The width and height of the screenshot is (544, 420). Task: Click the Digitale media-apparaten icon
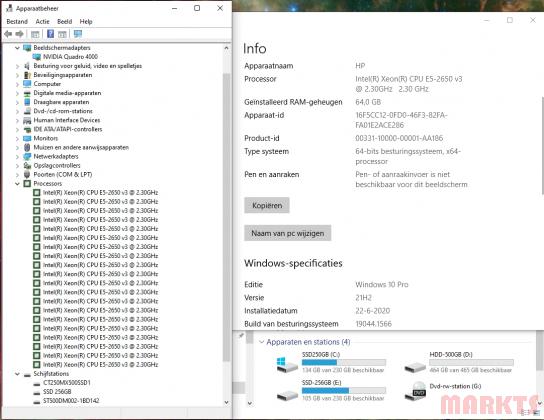[x=27, y=93]
